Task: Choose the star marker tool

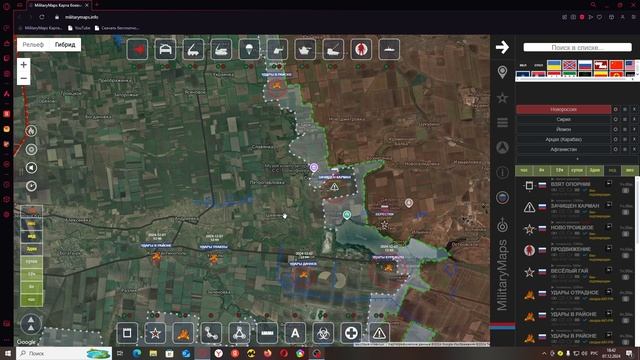Action: pyautogui.click(x=155, y=333)
